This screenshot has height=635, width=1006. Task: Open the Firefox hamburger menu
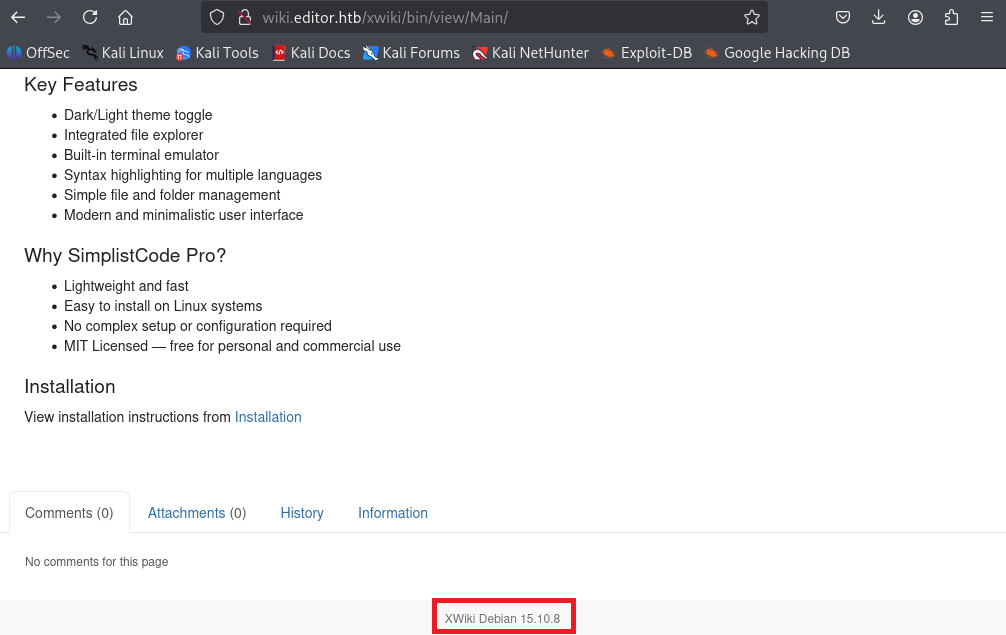tap(987, 17)
